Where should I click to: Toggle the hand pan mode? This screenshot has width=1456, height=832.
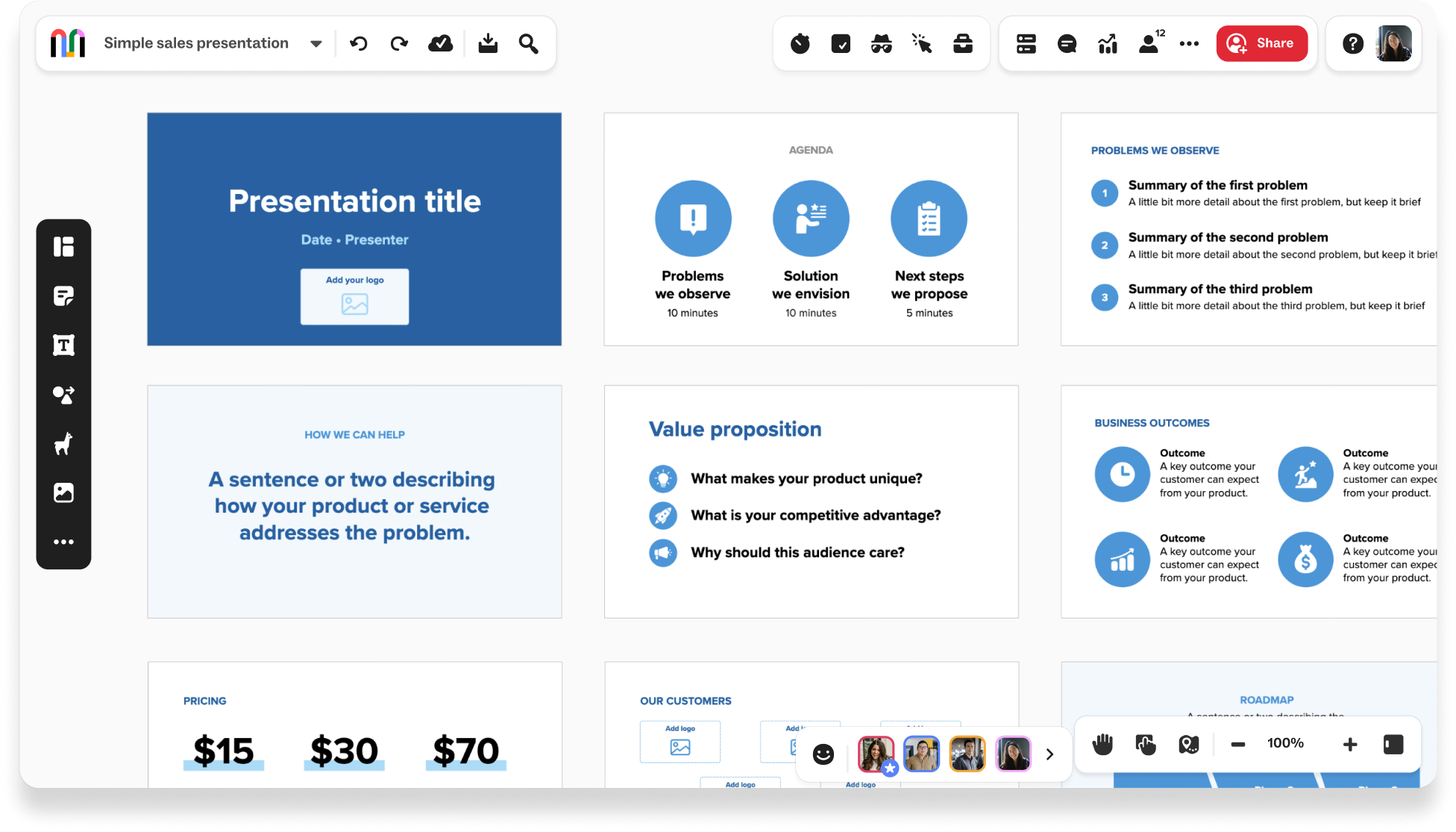click(x=1102, y=744)
